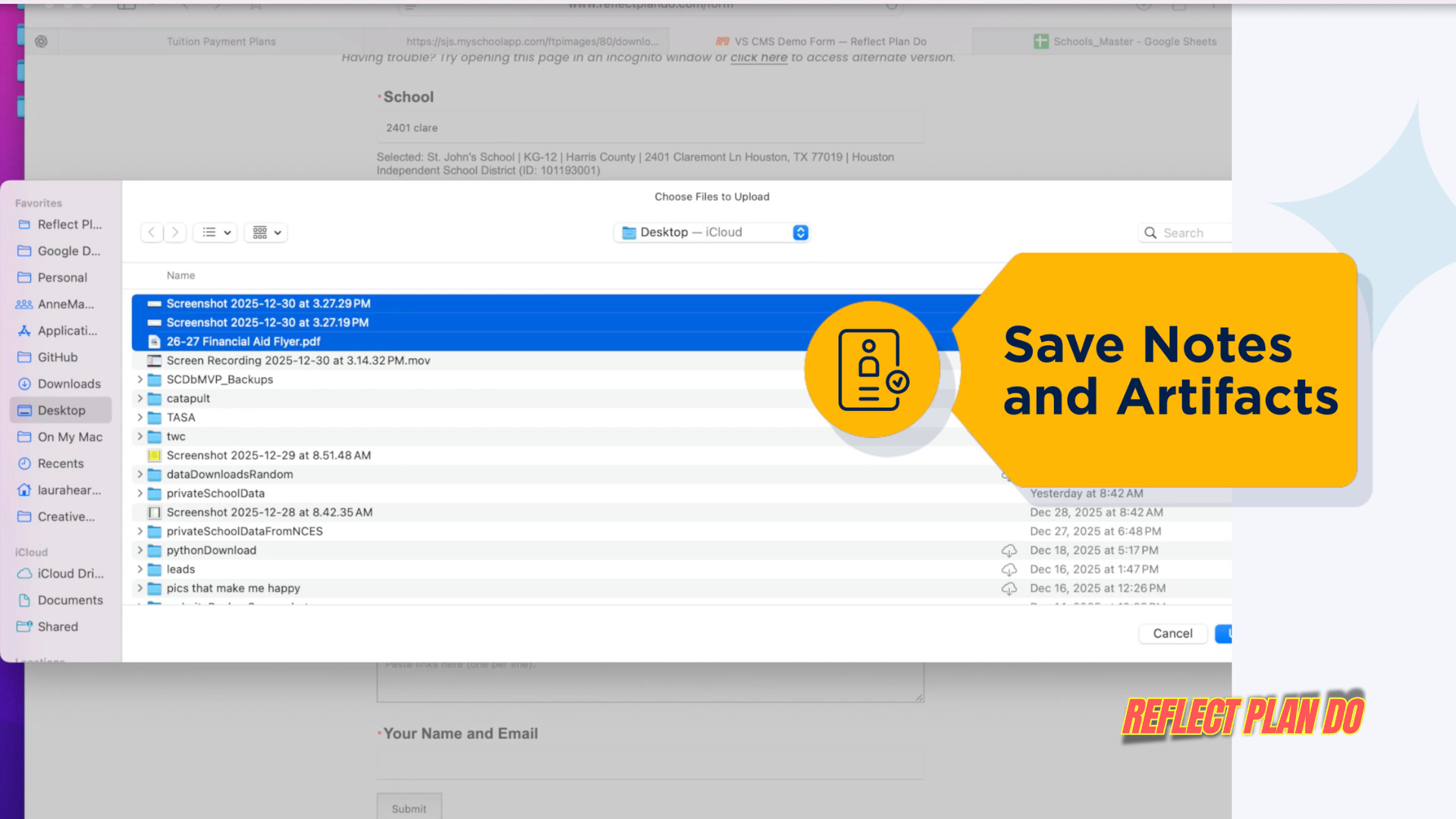Click the download-from-iCloud icon next to pythonDownload
This screenshot has height=819, width=1456.
tap(1009, 551)
